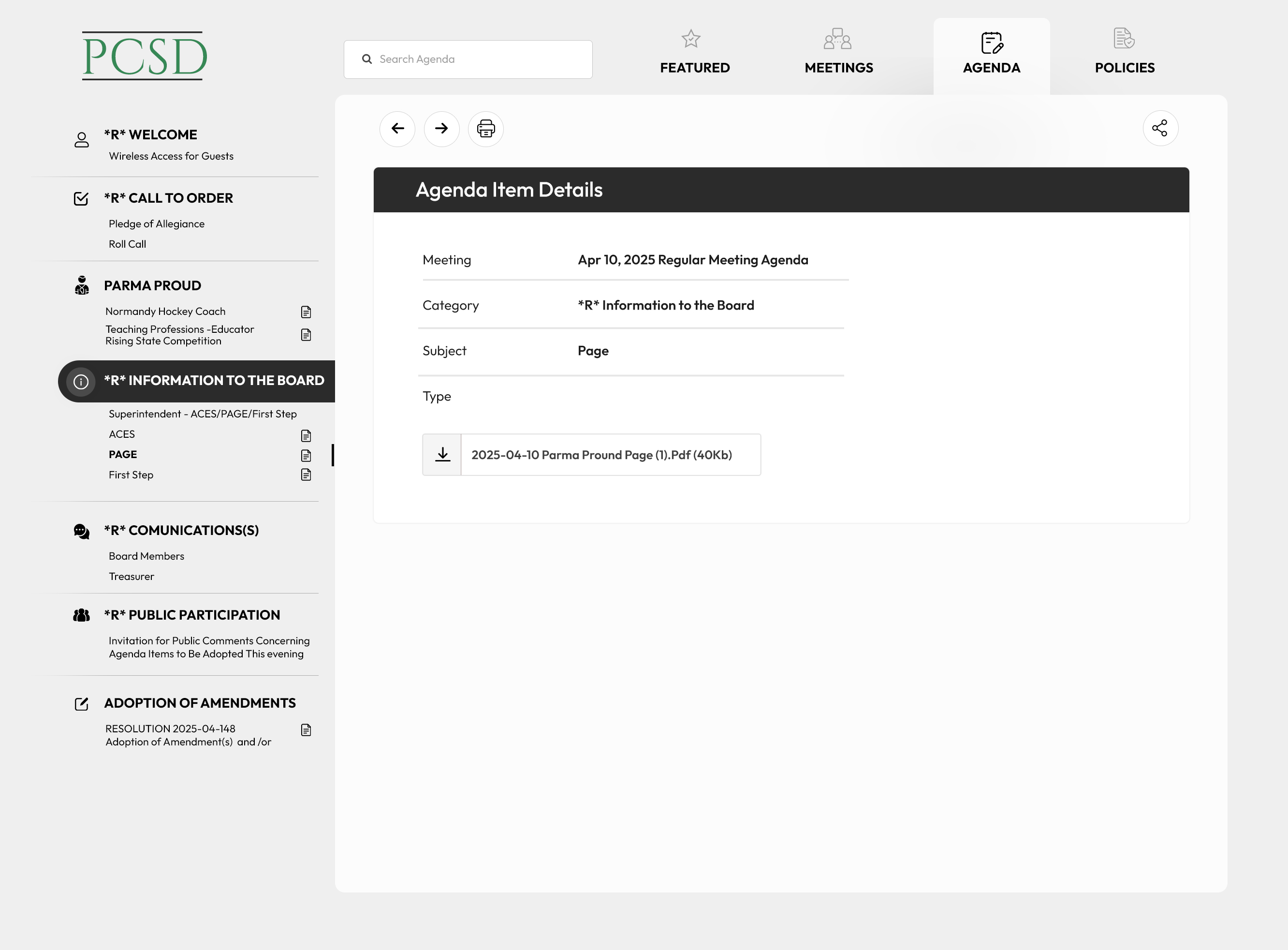Expand *R* PUBLIC PARTICIPATION section

coord(192,615)
